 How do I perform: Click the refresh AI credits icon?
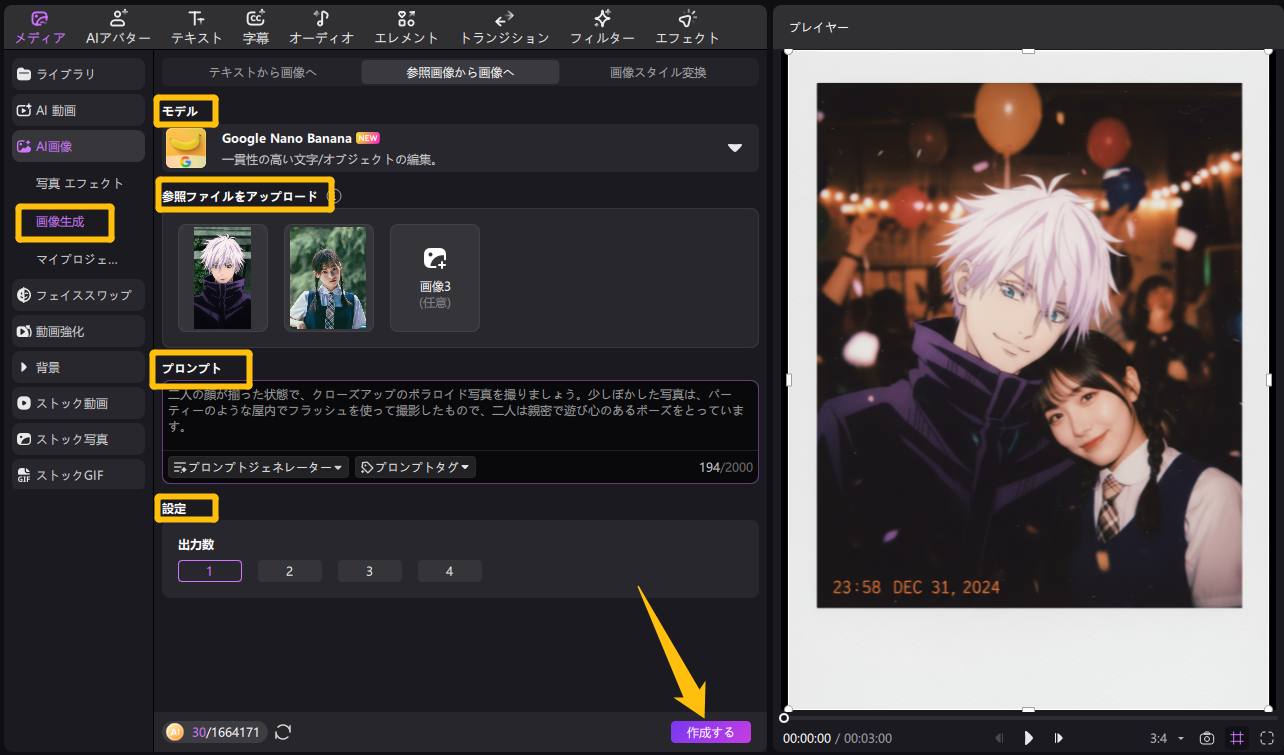(x=283, y=732)
